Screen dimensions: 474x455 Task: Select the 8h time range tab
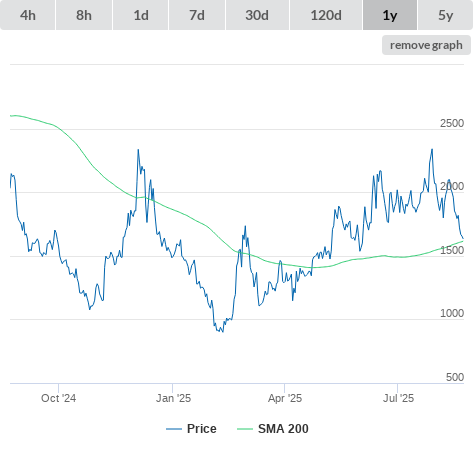tap(84, 15)
